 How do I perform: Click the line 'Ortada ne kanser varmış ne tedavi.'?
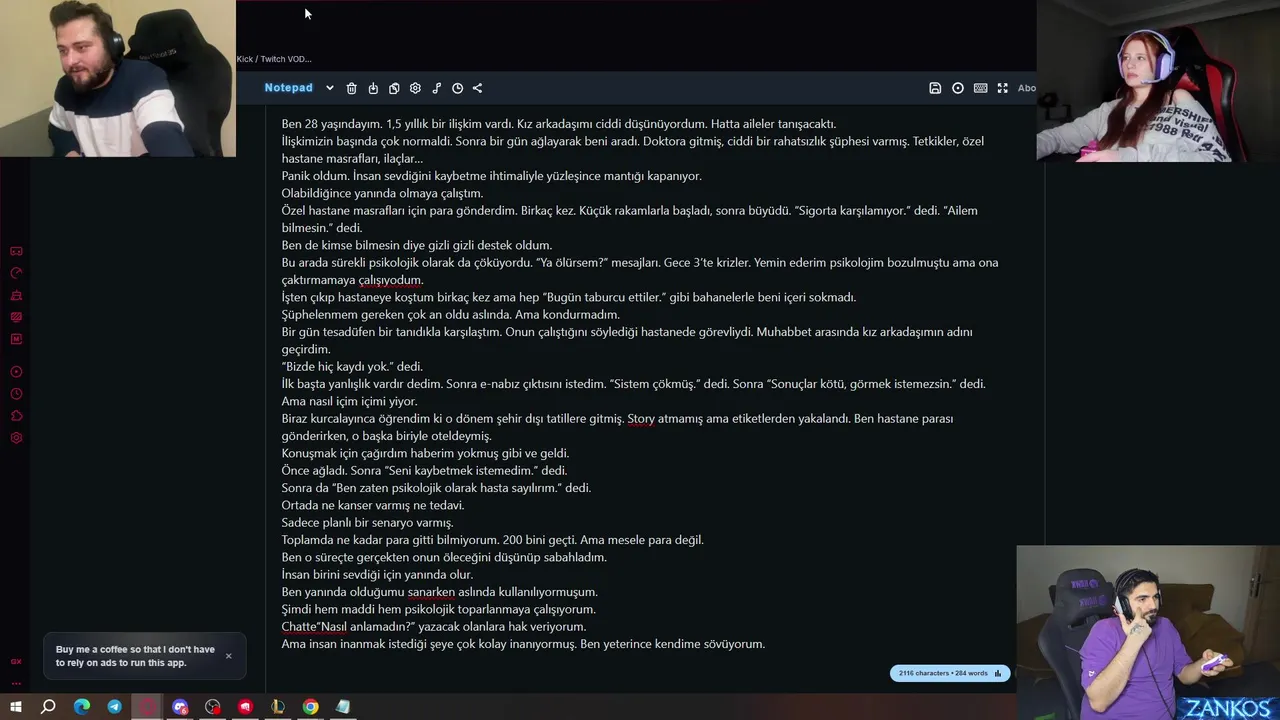[x=373, y=505]
